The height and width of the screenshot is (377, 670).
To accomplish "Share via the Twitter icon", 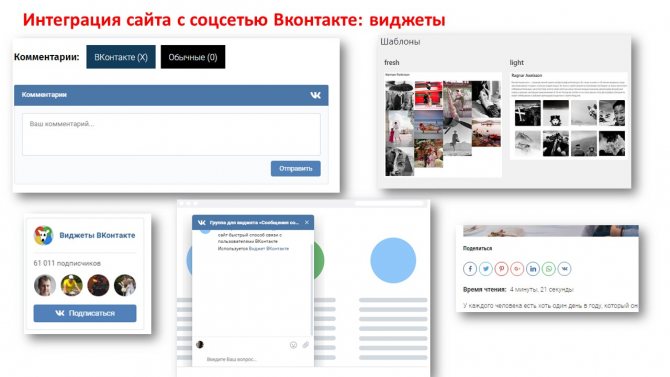I will pyautogui.click(x=486, y=268).
